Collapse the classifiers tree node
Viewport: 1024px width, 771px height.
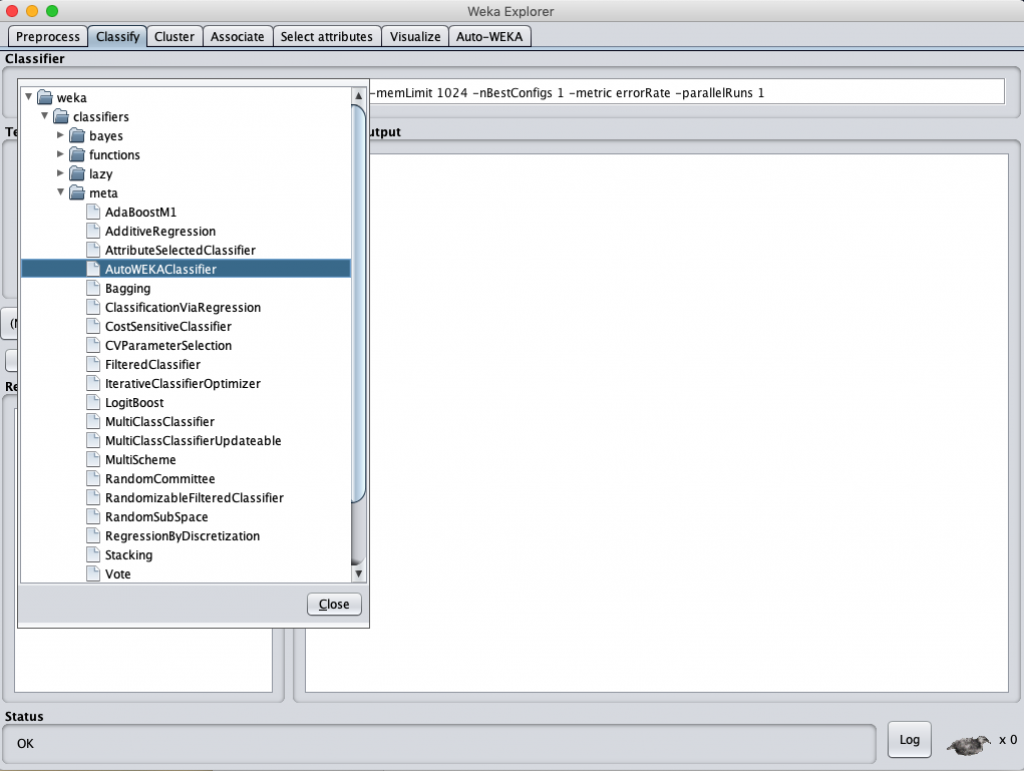(x=44, y=116)
